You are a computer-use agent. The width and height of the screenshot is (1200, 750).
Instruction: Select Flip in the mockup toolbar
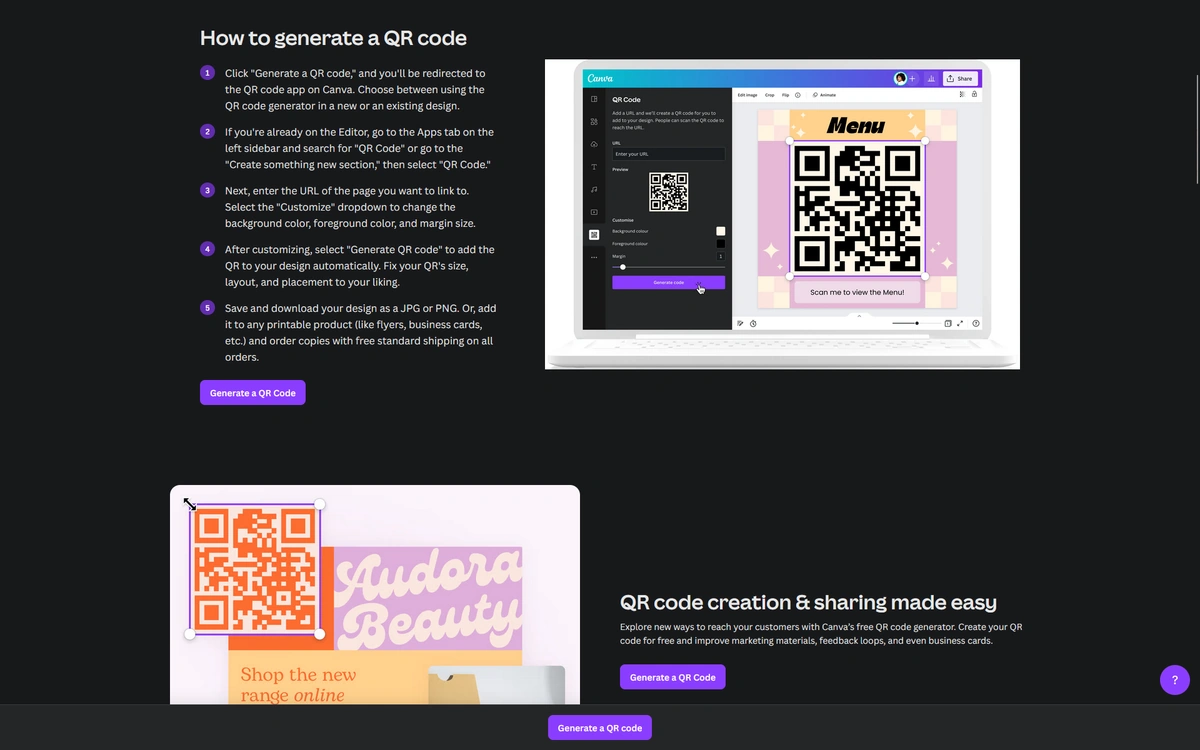(785, 95)
